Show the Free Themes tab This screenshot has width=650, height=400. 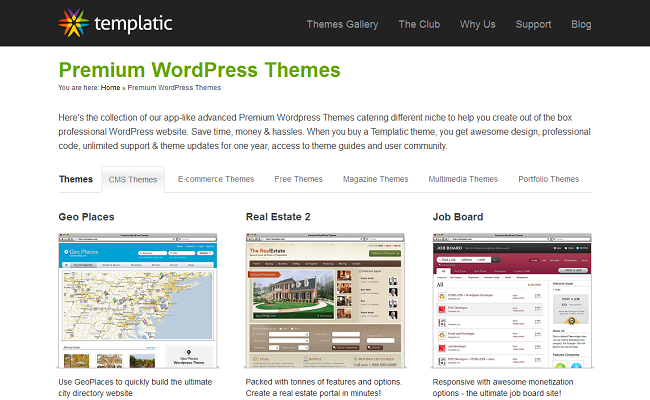(298, 179)
